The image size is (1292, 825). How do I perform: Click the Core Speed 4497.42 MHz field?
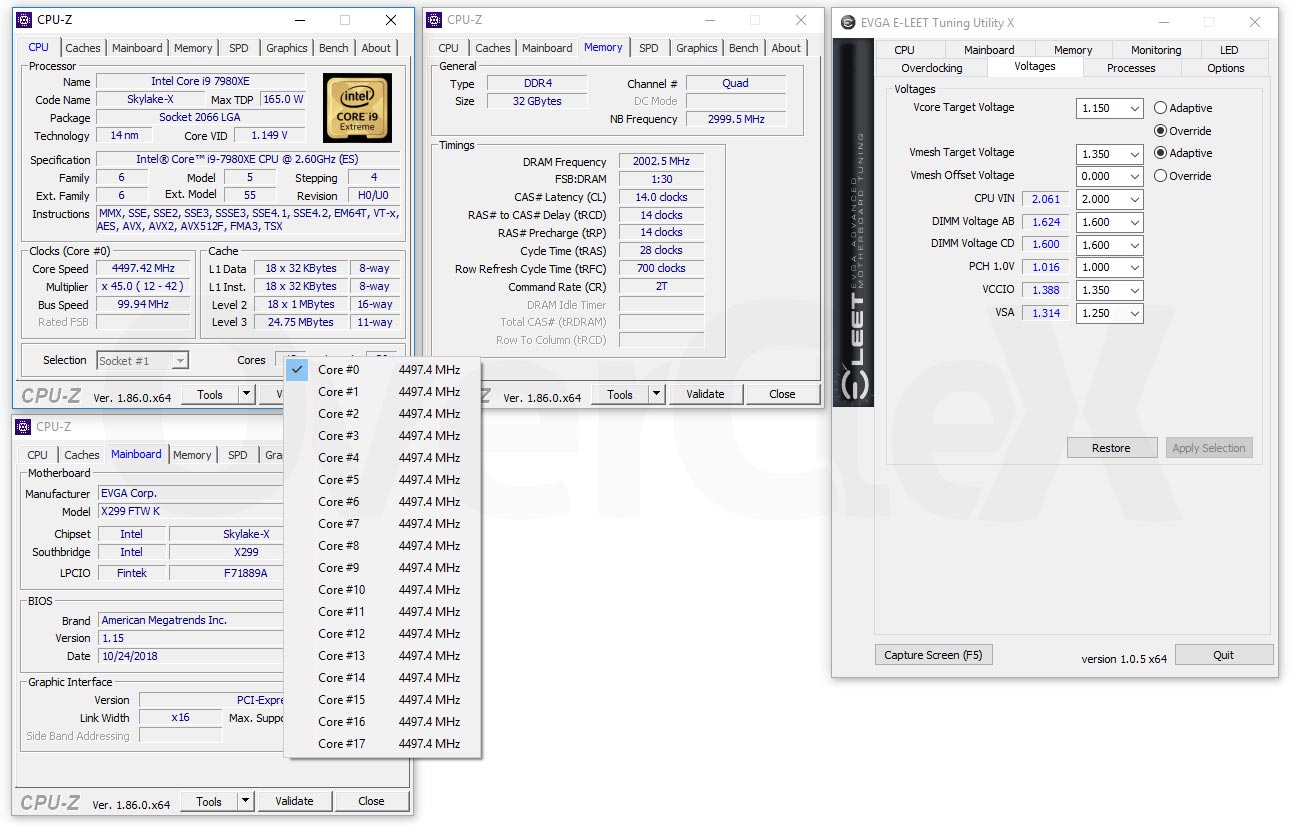(144, 269)
